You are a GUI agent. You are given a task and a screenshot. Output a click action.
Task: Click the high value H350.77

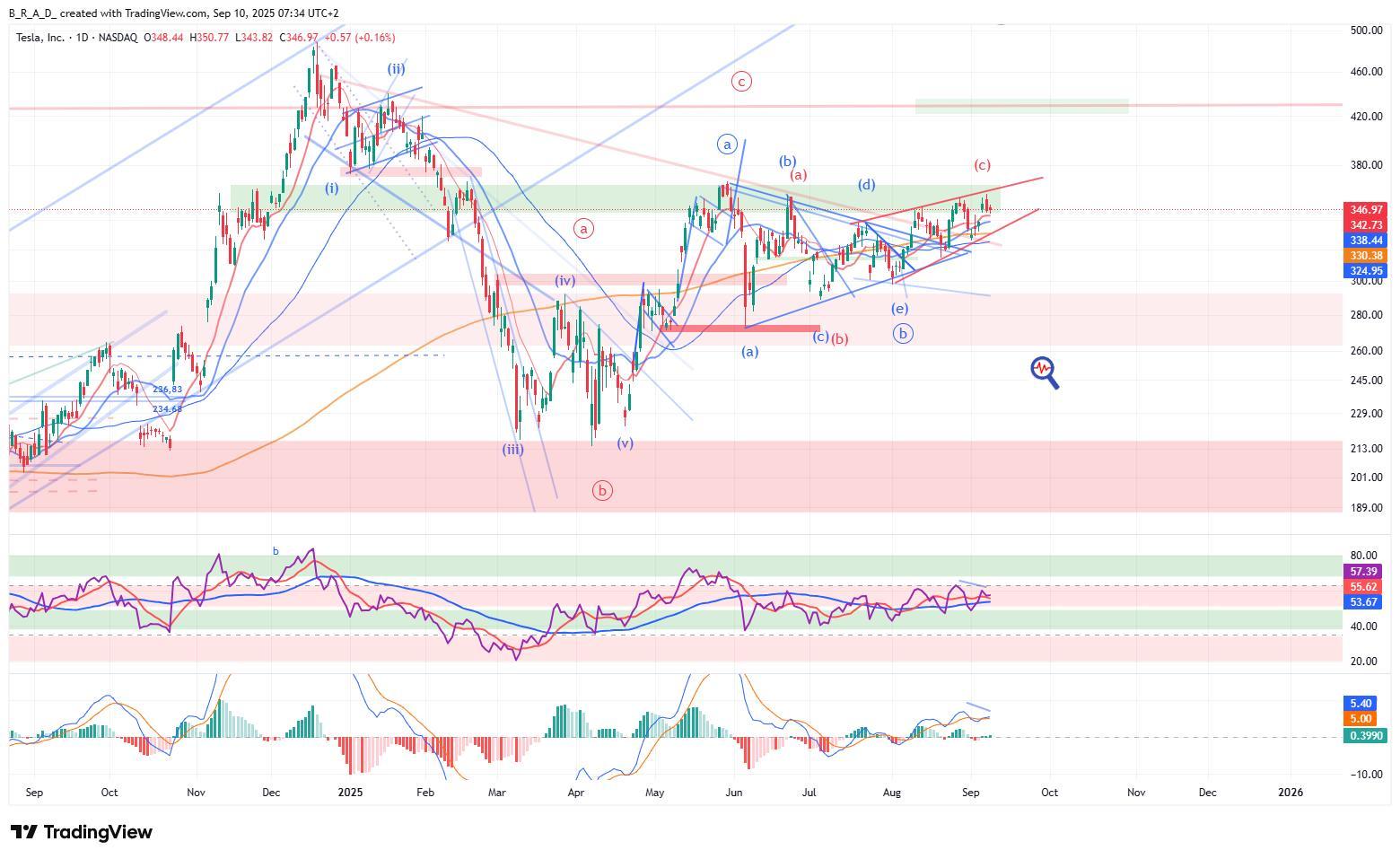210,38
